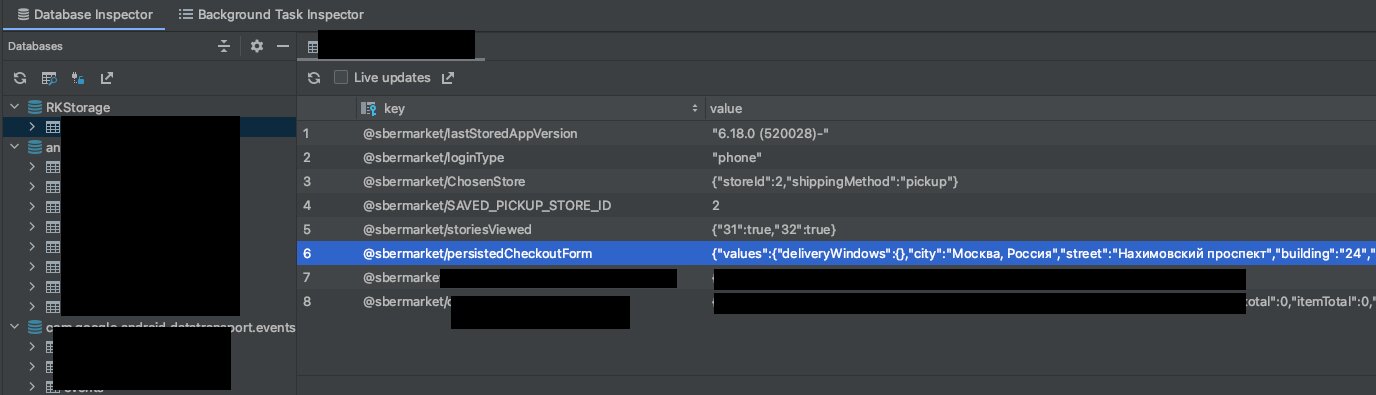This screenshot has width=1376, height=395.
Task: Select row @sbermarket/loginType
Action: pyautogui.click(x=836, y=158)
